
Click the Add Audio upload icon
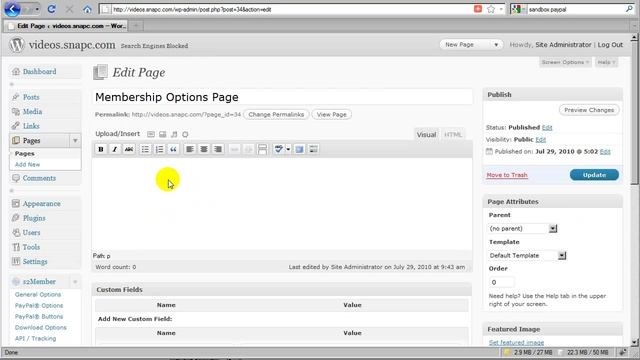tap(174, 134)
